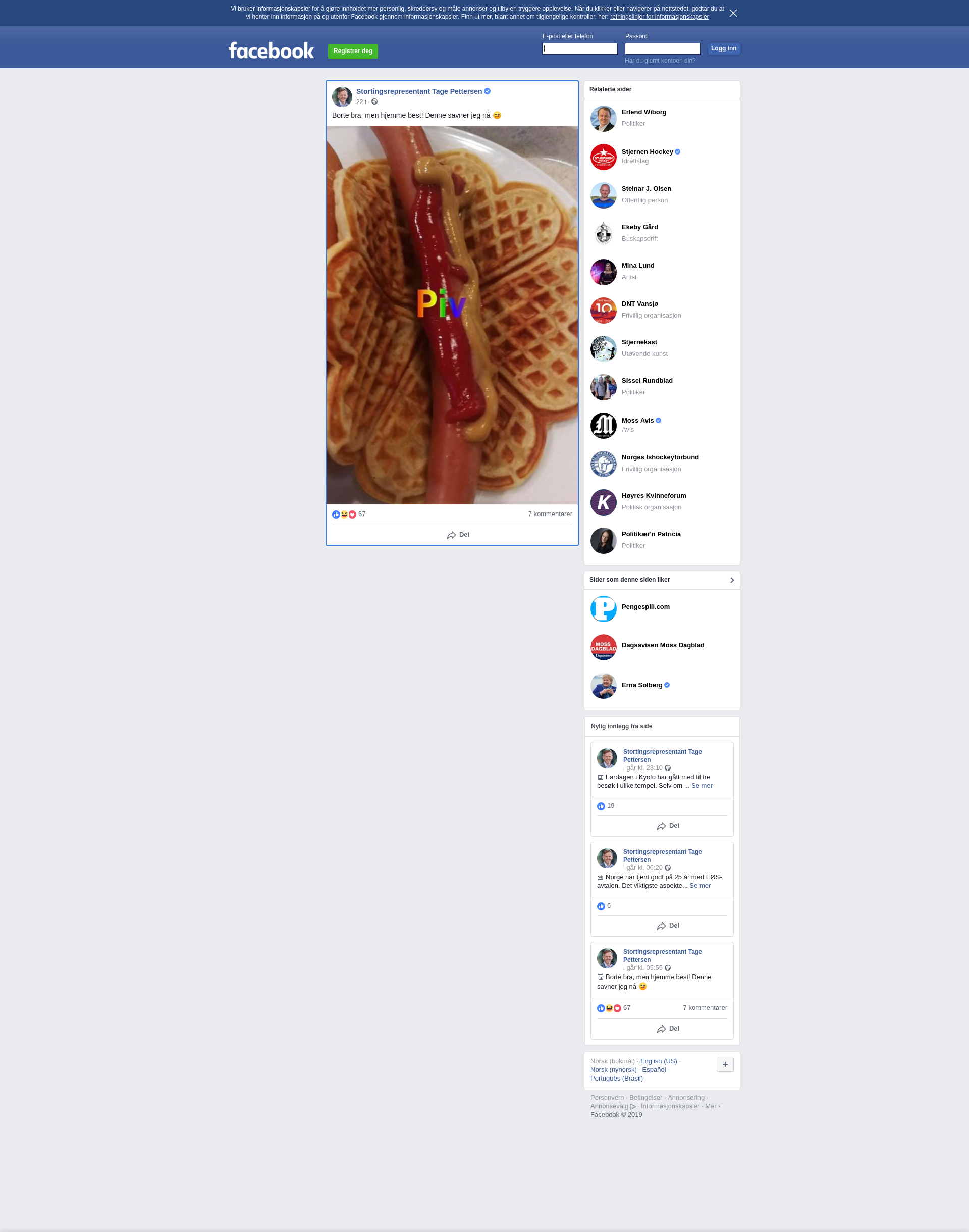The height and width of the screenshot is (1232, 969).
Task: Click Tage Pettersen's profile picture on main post
Action: 342,97
